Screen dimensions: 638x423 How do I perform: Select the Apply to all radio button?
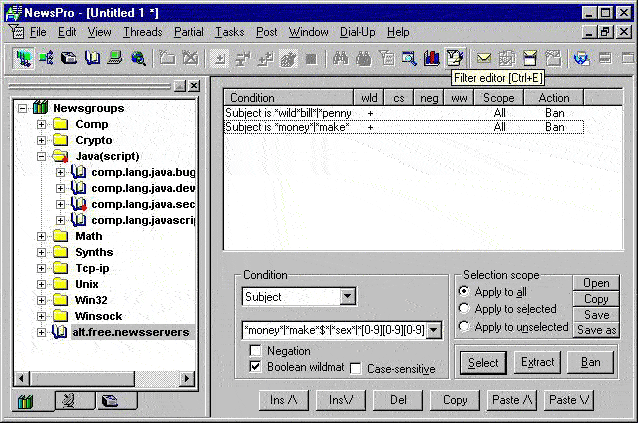tap(464, 291)
